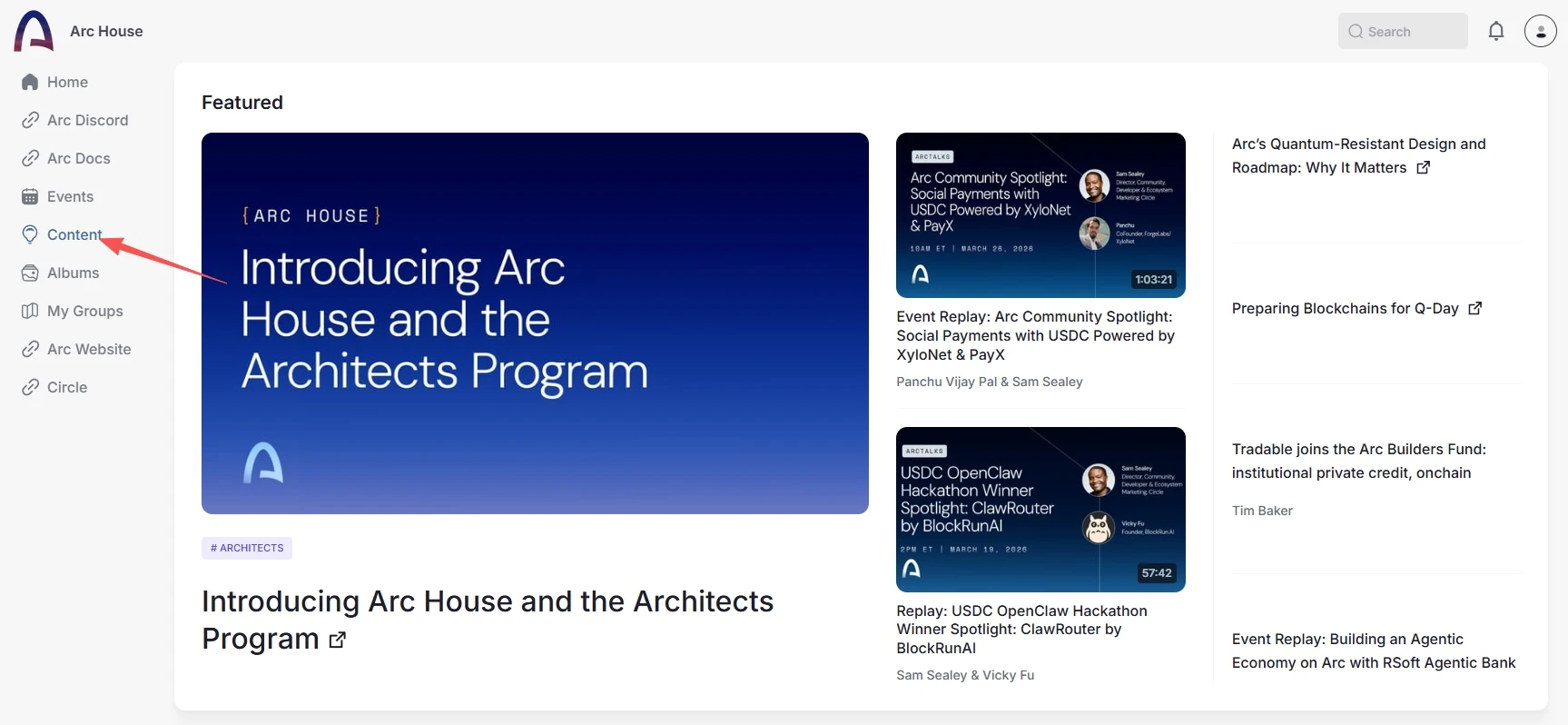Open the Introducing Arc House featured banner
The width and height of the screenshot is (1568, 725).
click(535, 323)
